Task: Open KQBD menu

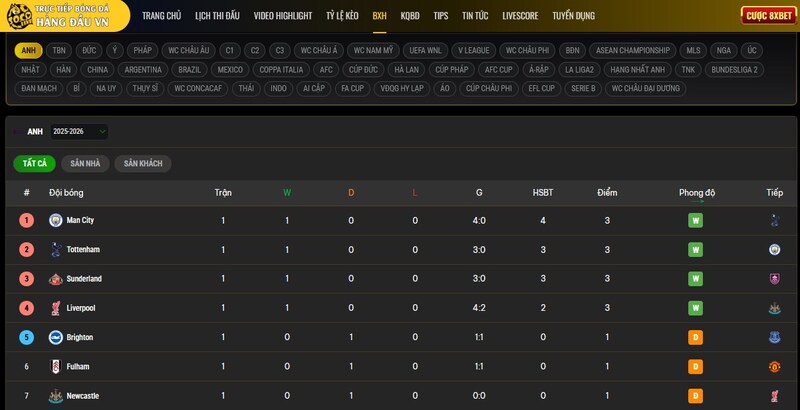Action: click(410, 16)
